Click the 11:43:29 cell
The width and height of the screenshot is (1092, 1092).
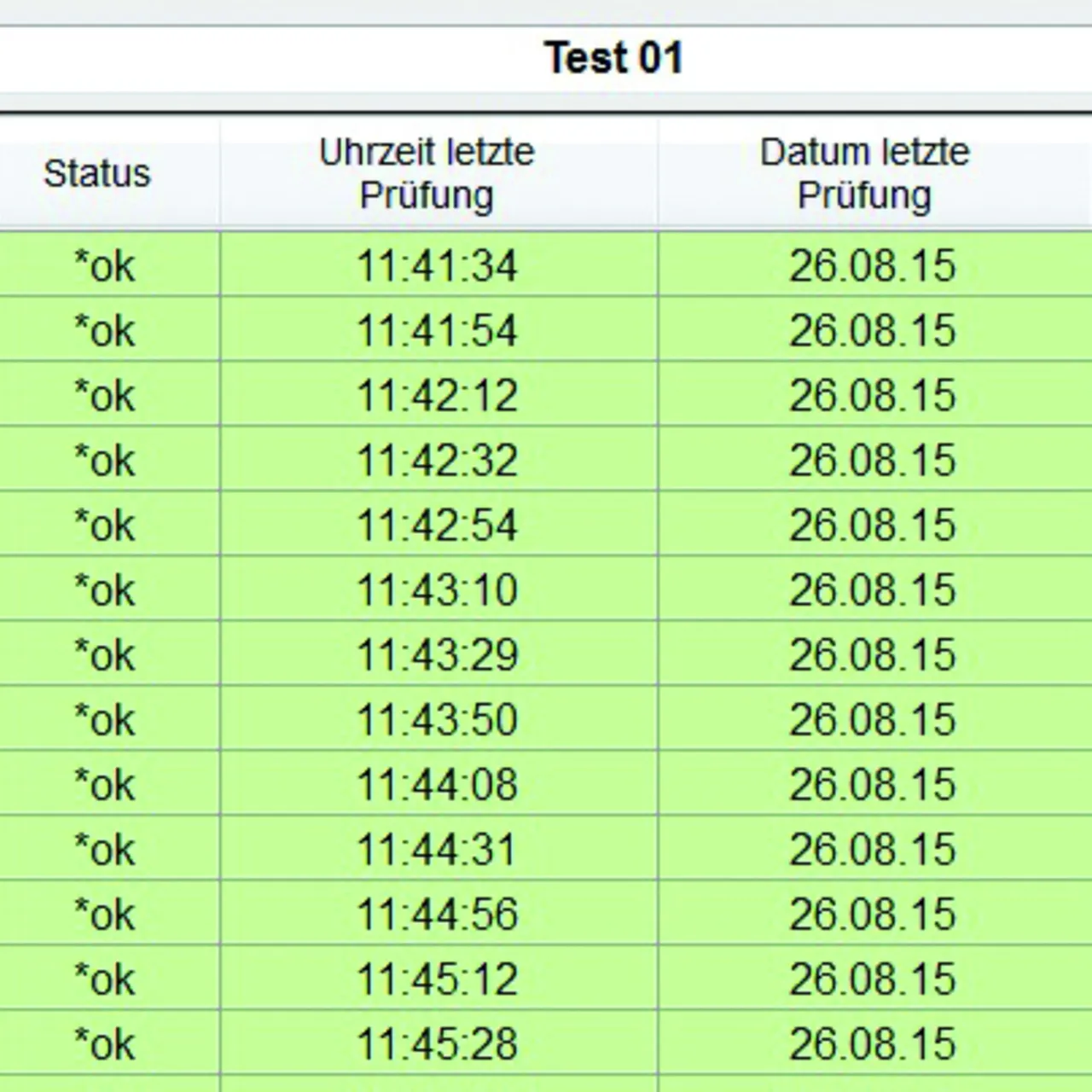[437, 654]
